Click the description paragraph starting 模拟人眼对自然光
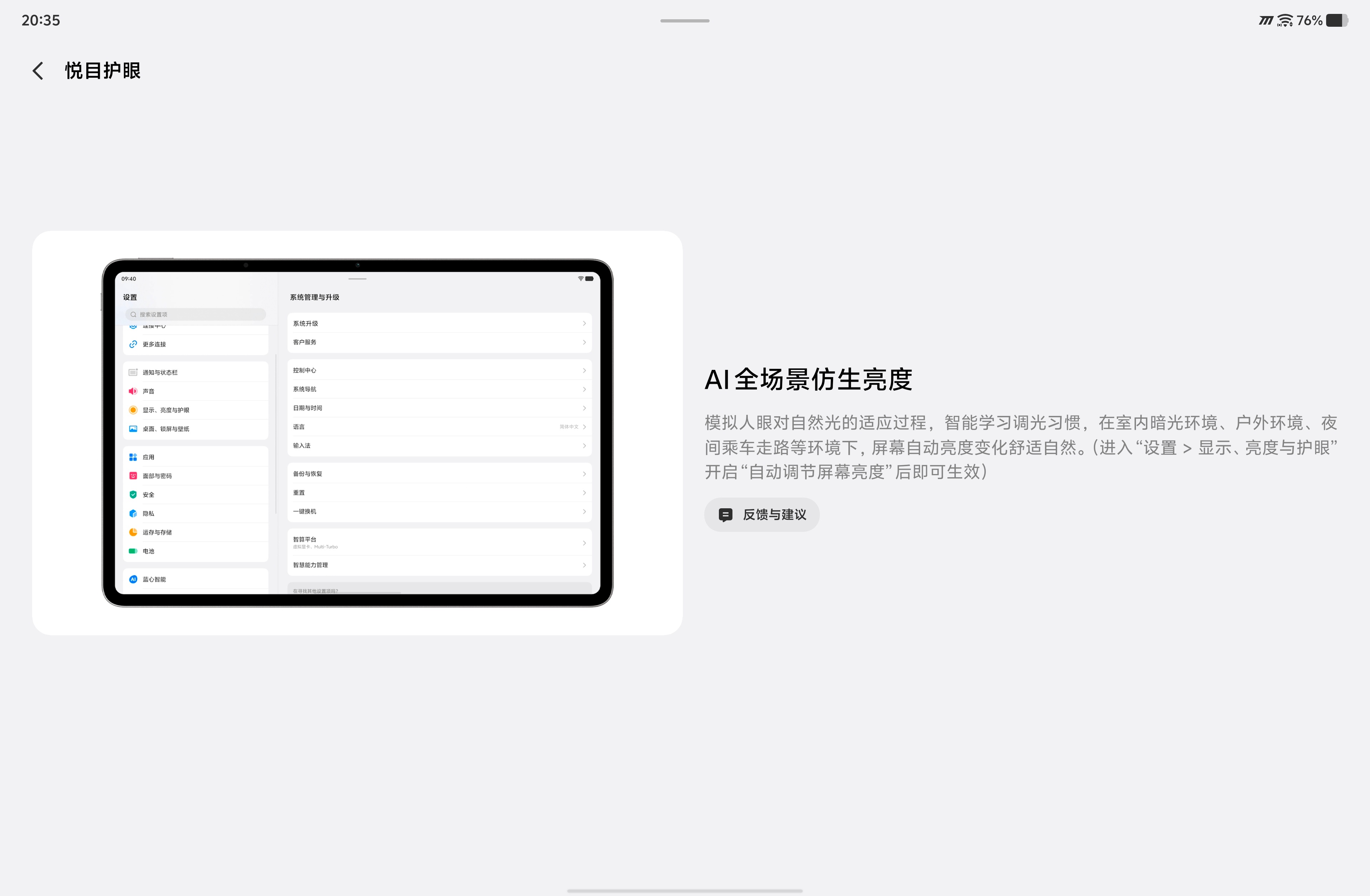This screenshot has height=896, width=1370. click(1021, 447)
